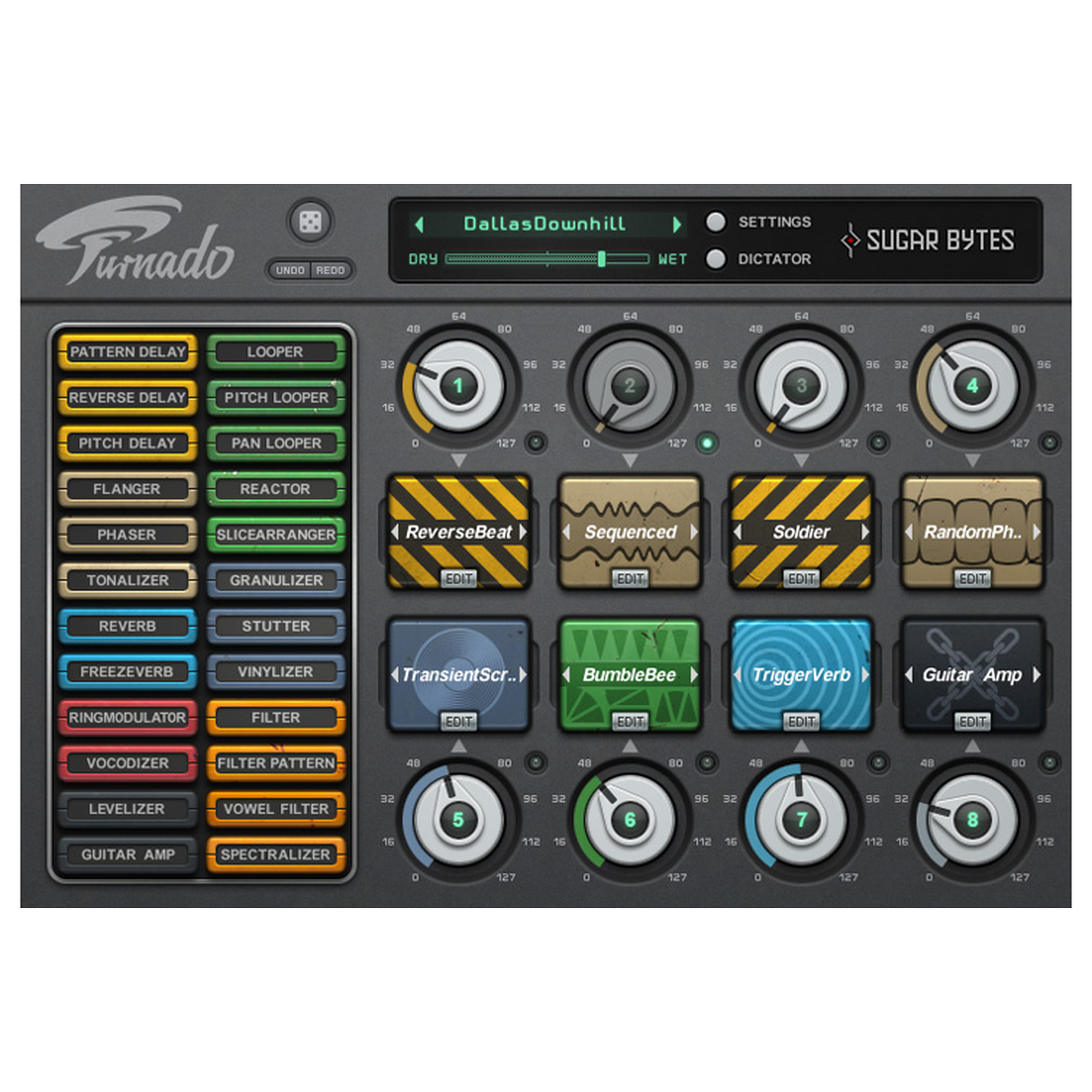Click the triangle above knob 6
1092x1092 pixels.
(x=630, y=747)
